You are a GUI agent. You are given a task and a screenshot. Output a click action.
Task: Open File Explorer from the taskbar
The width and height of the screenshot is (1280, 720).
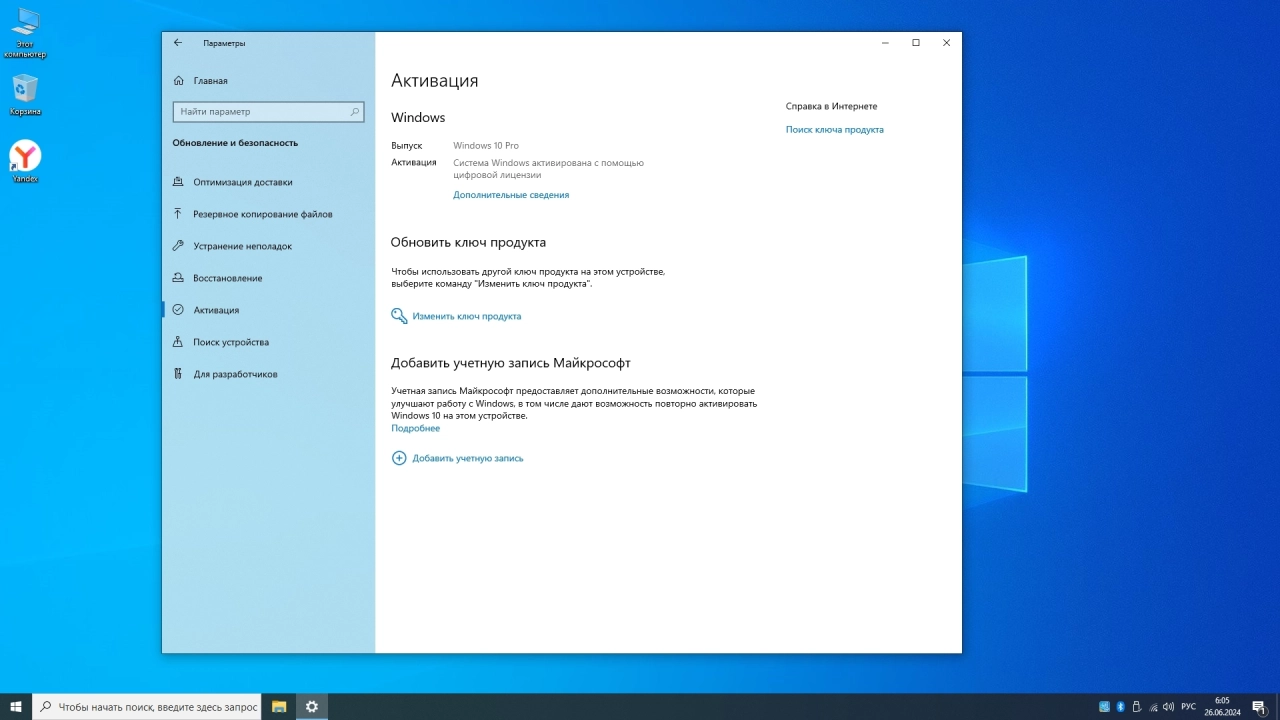279,706
